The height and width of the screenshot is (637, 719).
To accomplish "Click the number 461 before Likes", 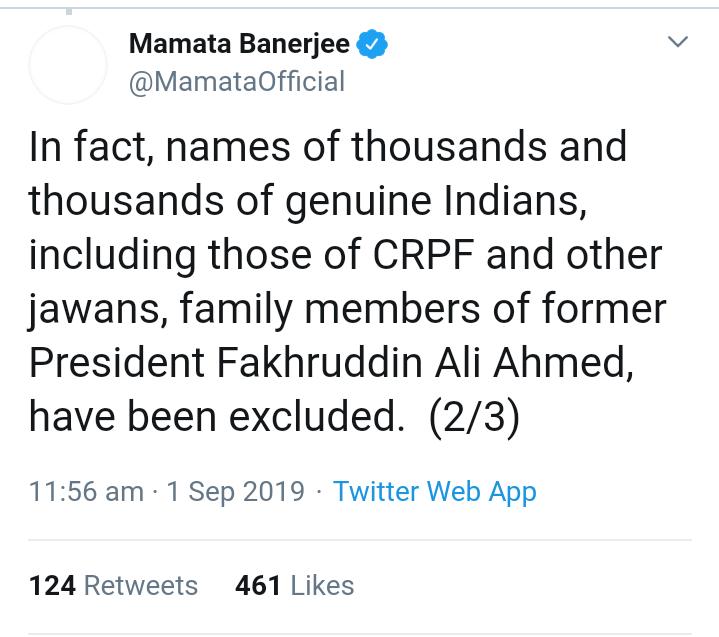I will tap(258, 586).
